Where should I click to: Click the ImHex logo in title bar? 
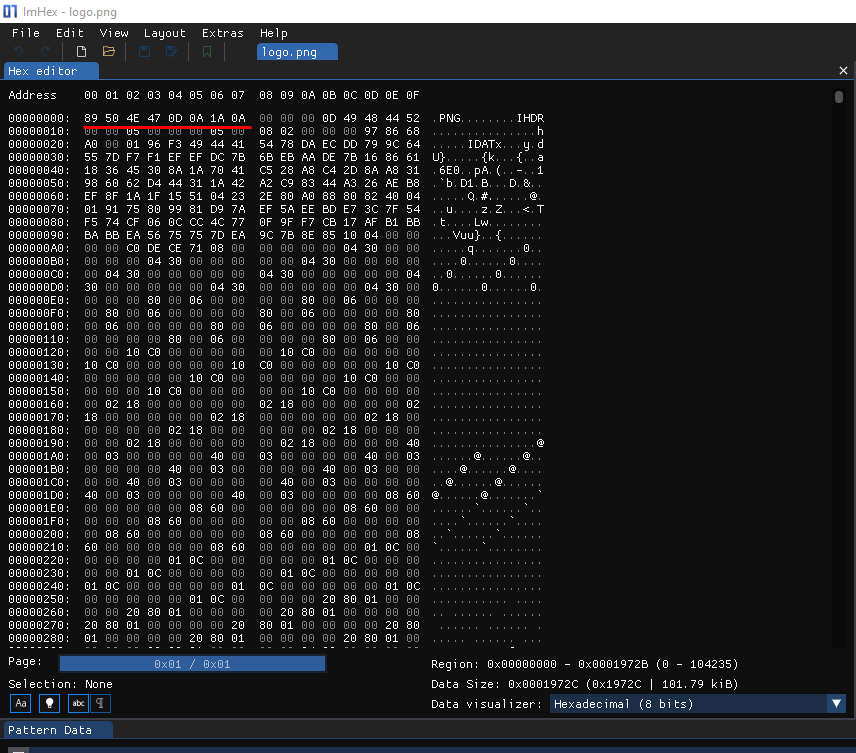point(11,11)
